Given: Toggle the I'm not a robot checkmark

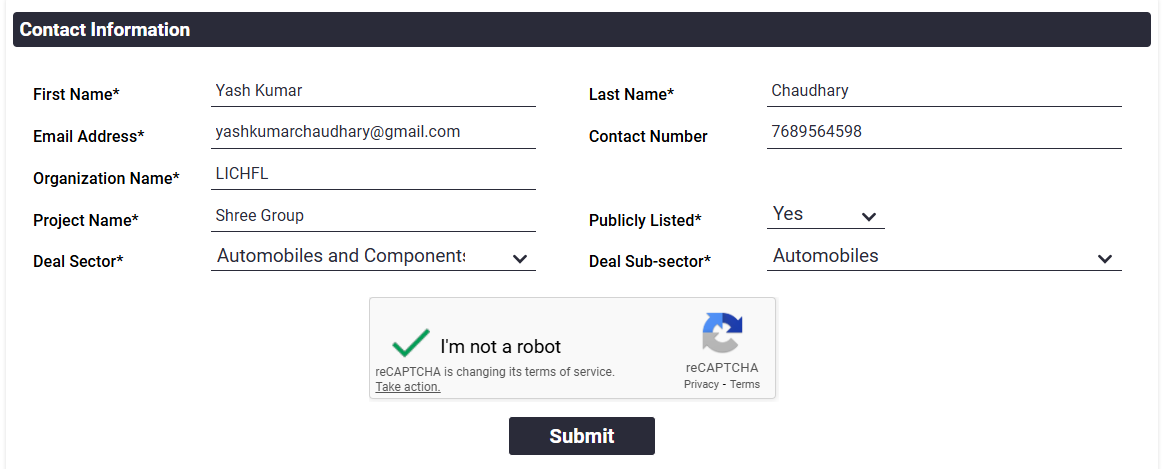Looking at the screenshot, I should pos(410,344).
